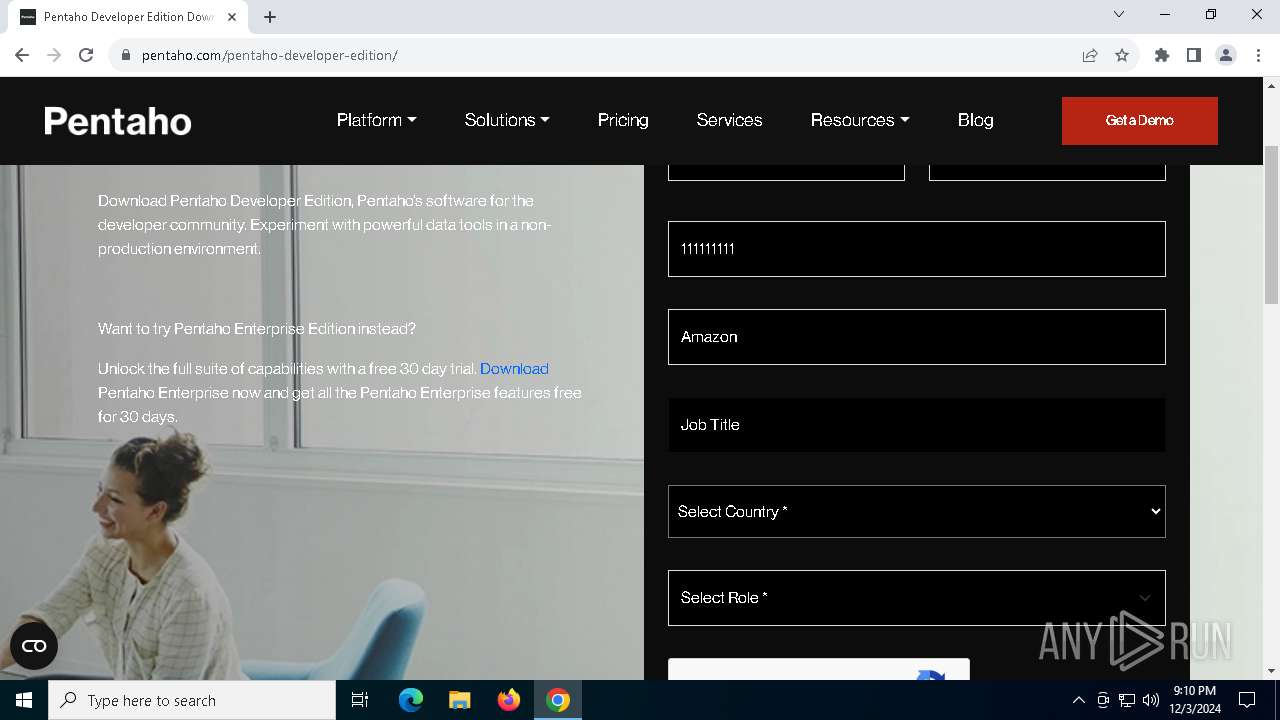Click the address bar URL
Screen dimensions: 1280x720
point(270,55)
